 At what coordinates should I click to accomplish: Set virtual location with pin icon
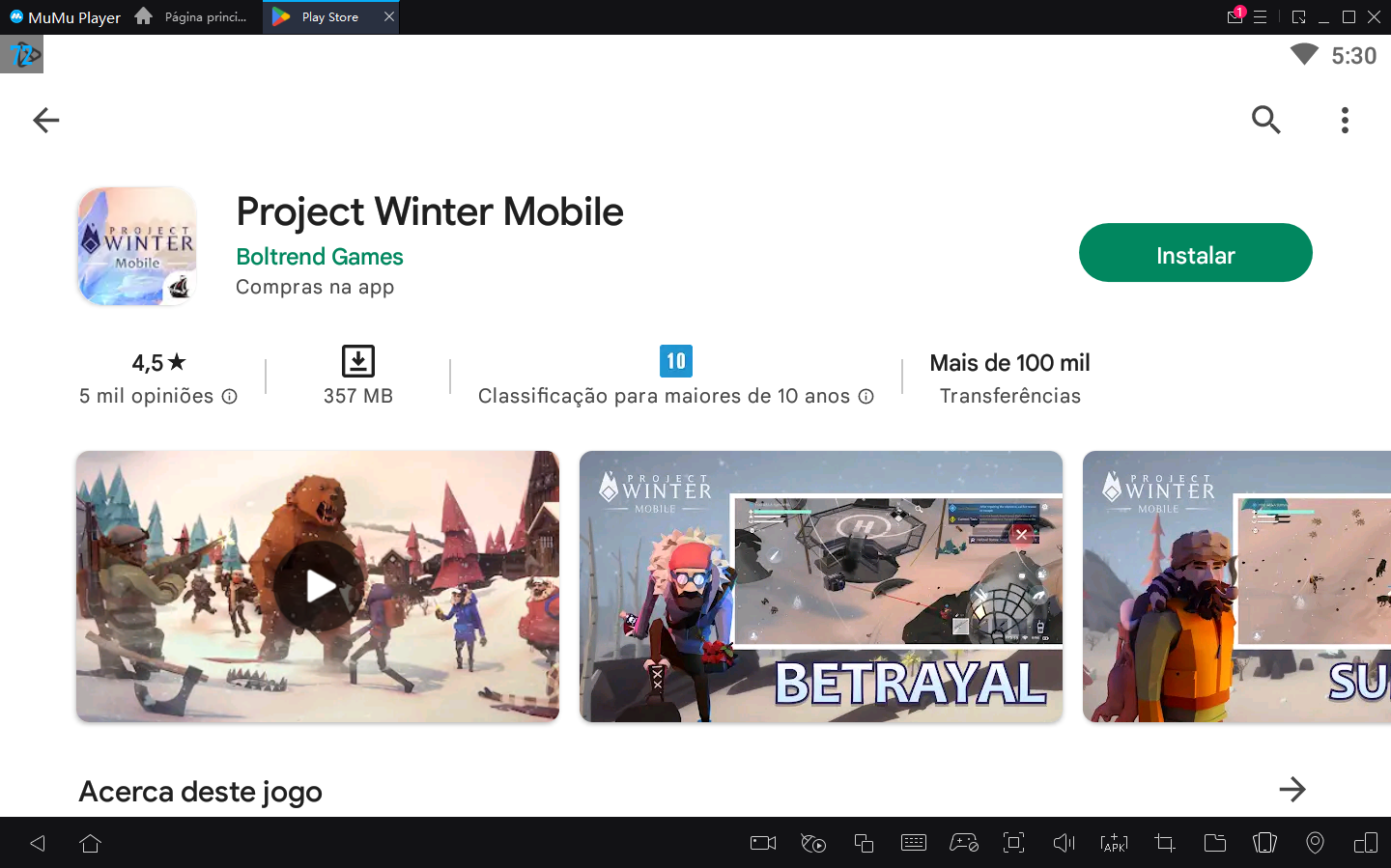[x=1315, y=842]
